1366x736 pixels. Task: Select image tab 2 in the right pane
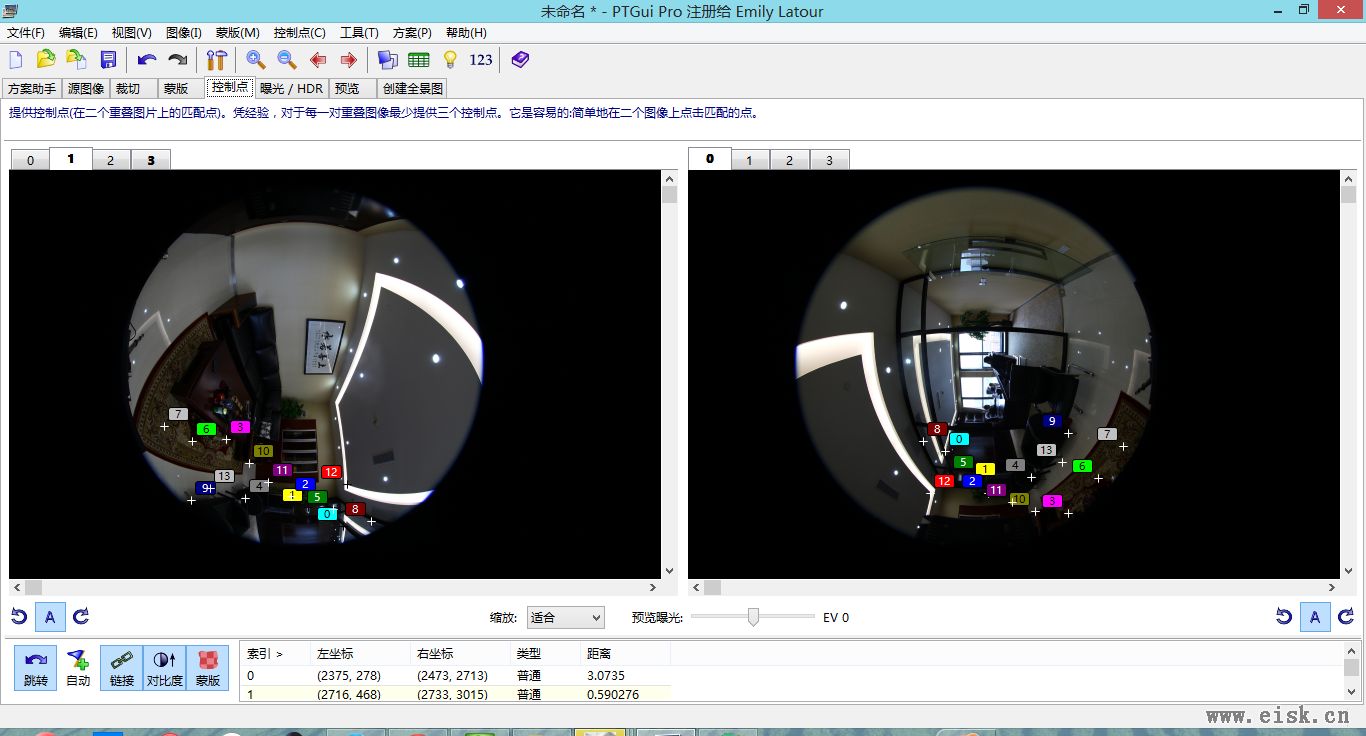[x=789, y=160]
